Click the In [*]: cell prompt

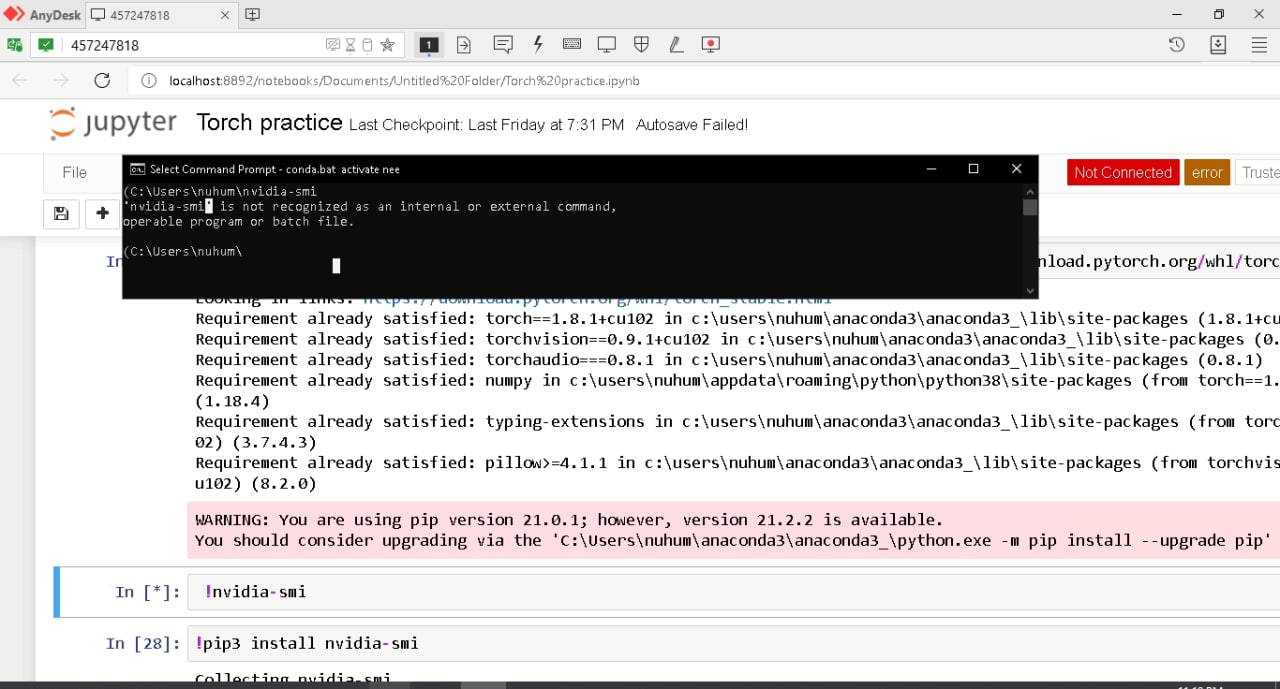click(x=147, y=592)
